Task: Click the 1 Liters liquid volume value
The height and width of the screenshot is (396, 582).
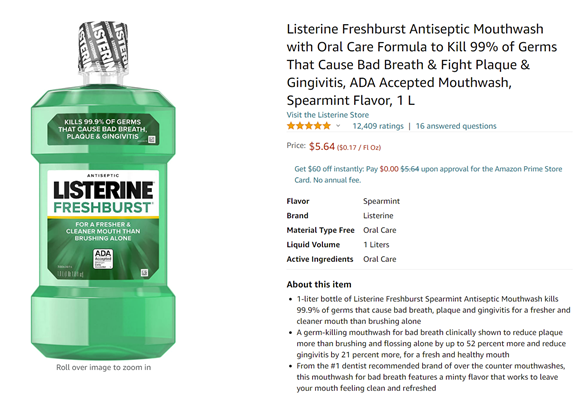Action: (x=376, y=245)
